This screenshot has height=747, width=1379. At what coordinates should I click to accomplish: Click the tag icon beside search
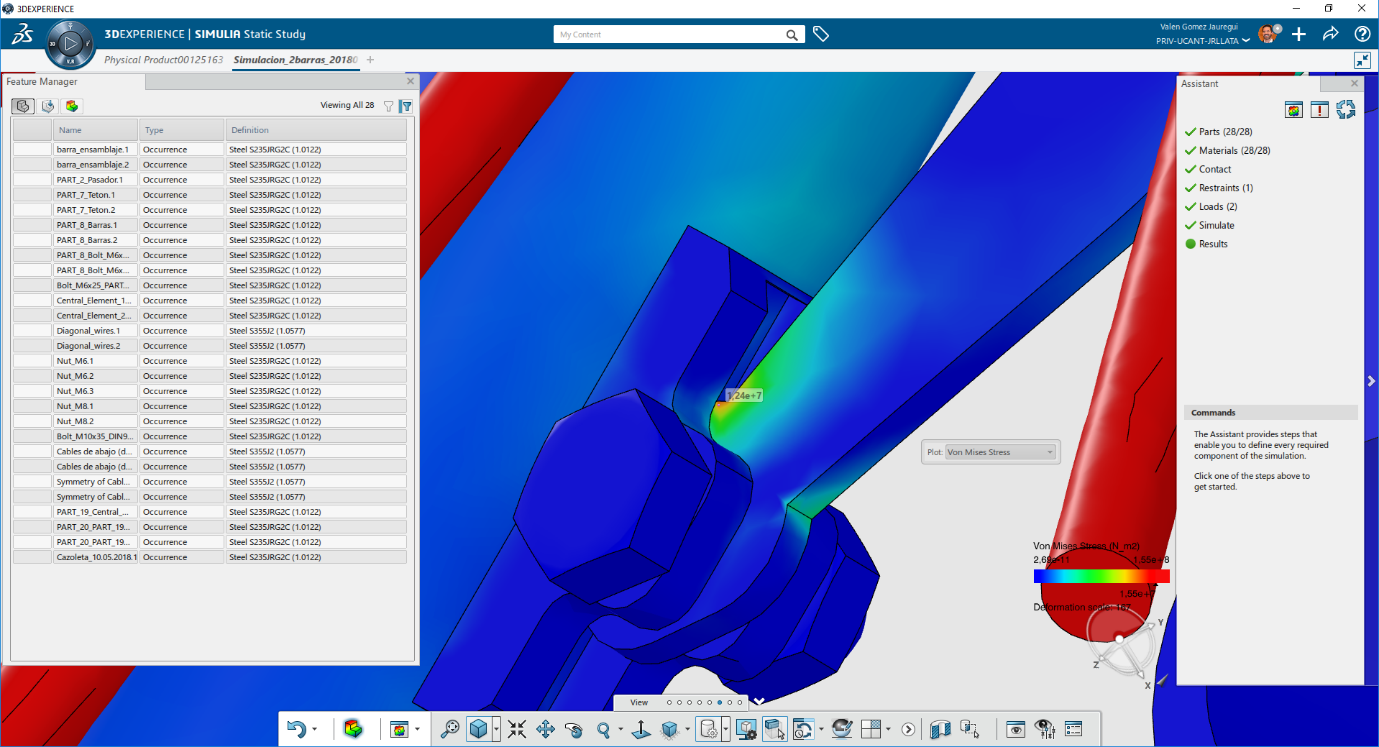click(x=820, y=34)
